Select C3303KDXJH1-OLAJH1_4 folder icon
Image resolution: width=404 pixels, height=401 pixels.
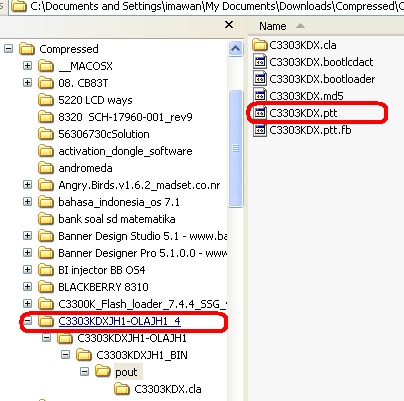[x=46, y=321]
